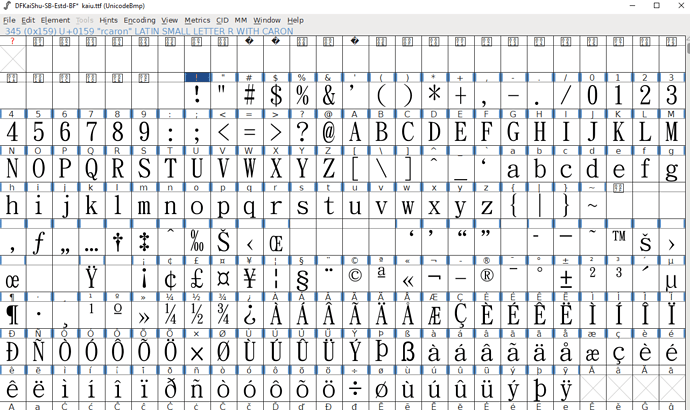
Task: Select the one quarter ¼ glyph
Action: click(x=171, y=315)
